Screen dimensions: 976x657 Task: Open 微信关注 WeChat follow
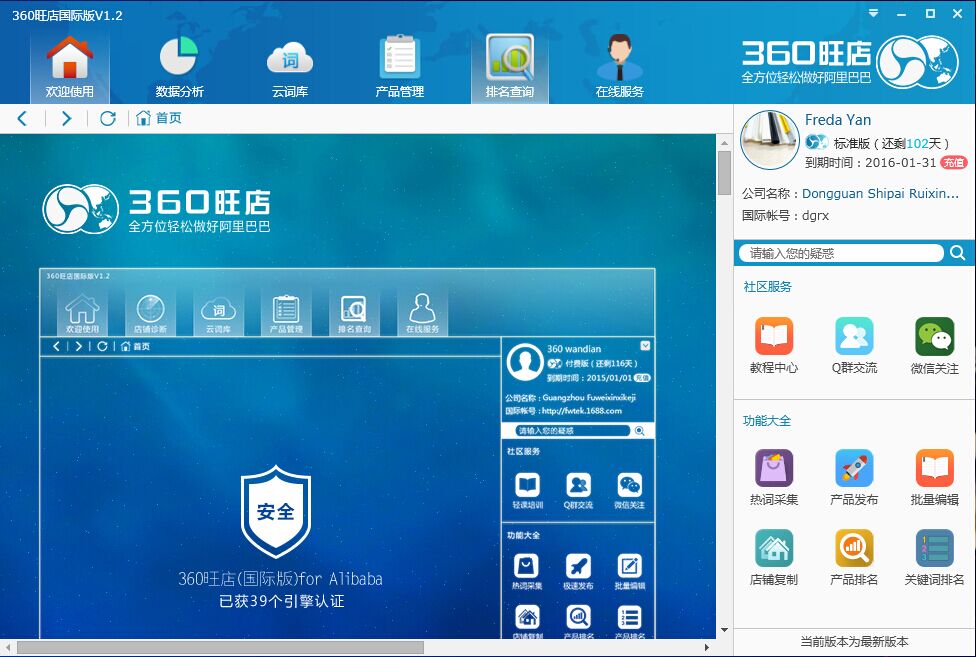(x=934, y=345)
